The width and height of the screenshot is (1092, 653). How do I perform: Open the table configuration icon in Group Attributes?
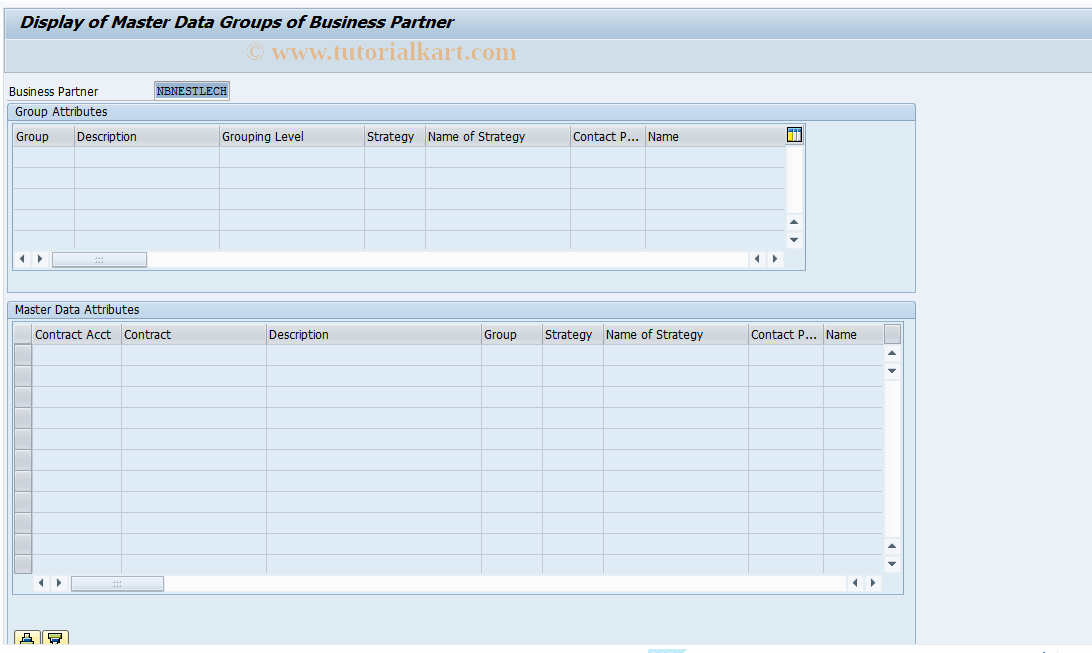tap(794, 133)
